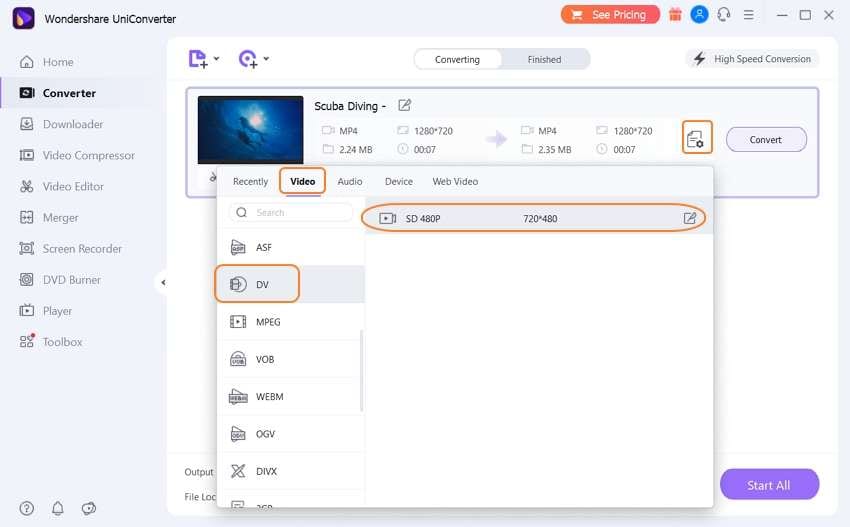Click the Toolbox grid icon
Screen dimensions: 850x527
[x=27, y=341]
